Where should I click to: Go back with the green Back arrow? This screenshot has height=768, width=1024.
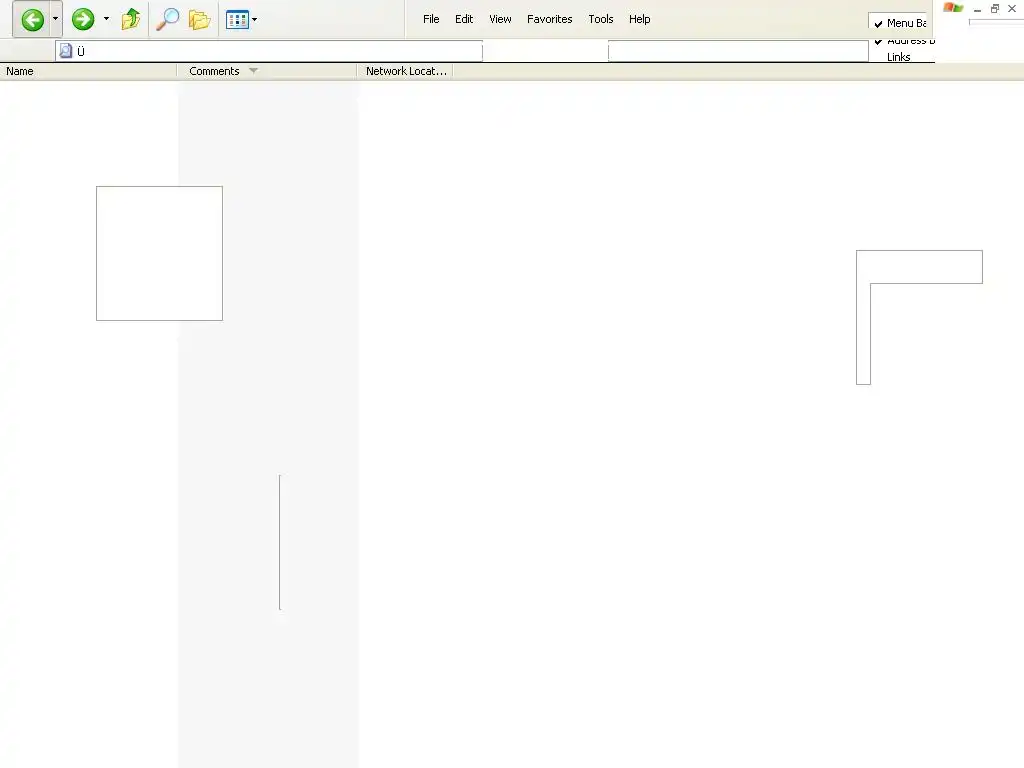pyautogui.click(x=33, y=20)
